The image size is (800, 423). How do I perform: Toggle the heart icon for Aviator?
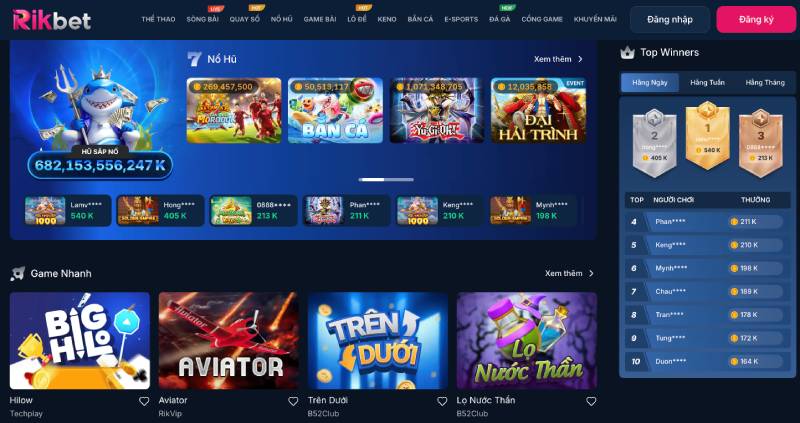(293, 402)
